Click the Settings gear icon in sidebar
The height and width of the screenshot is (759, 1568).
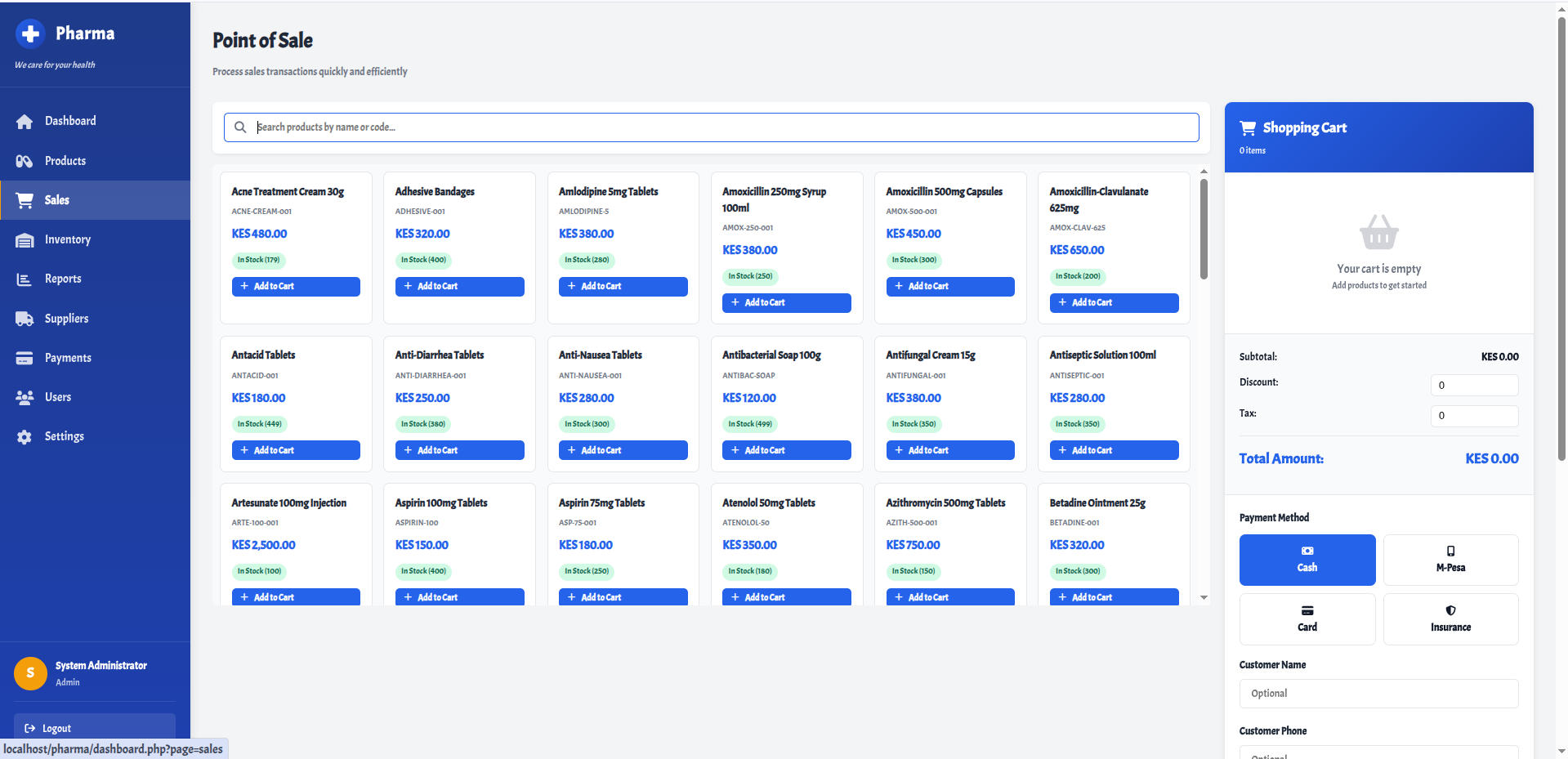[x=25, y=437]
